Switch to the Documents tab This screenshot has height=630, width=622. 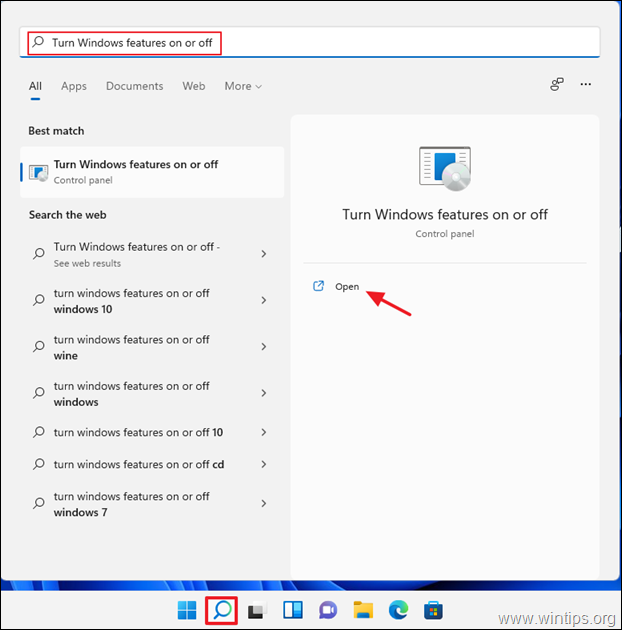135,86
